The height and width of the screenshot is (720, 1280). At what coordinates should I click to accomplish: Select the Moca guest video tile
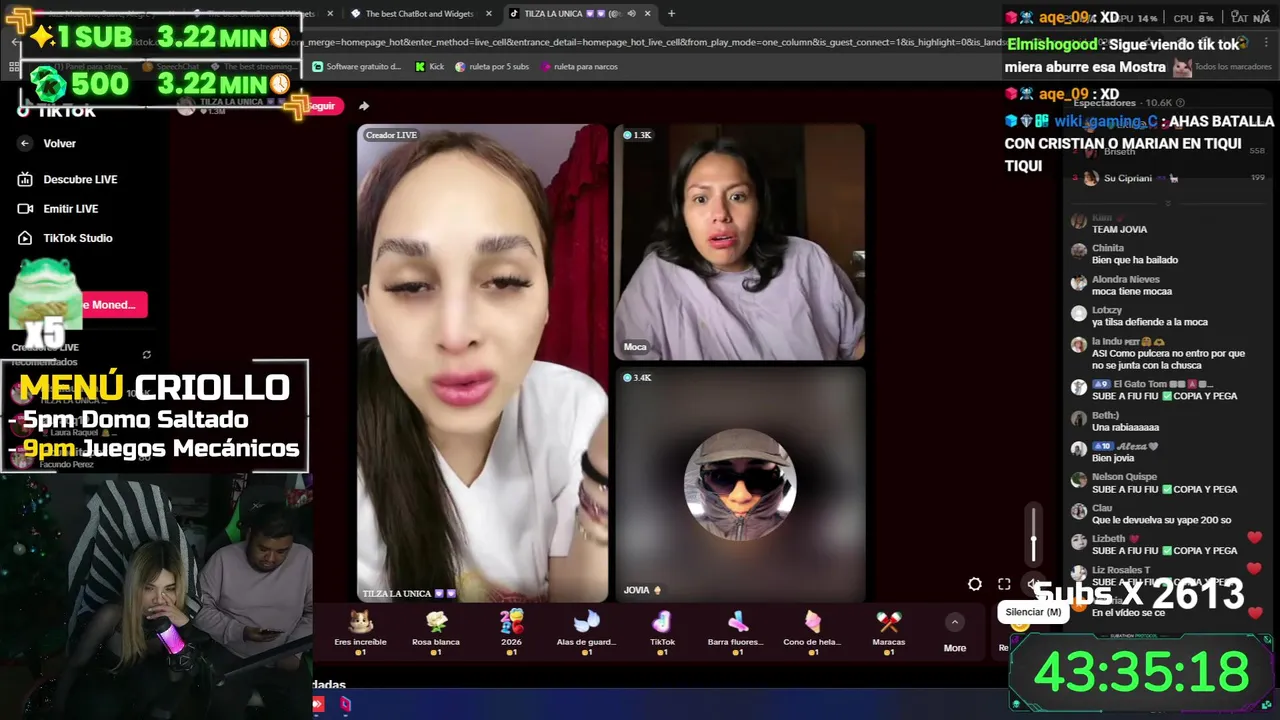(x=739, y=241)
